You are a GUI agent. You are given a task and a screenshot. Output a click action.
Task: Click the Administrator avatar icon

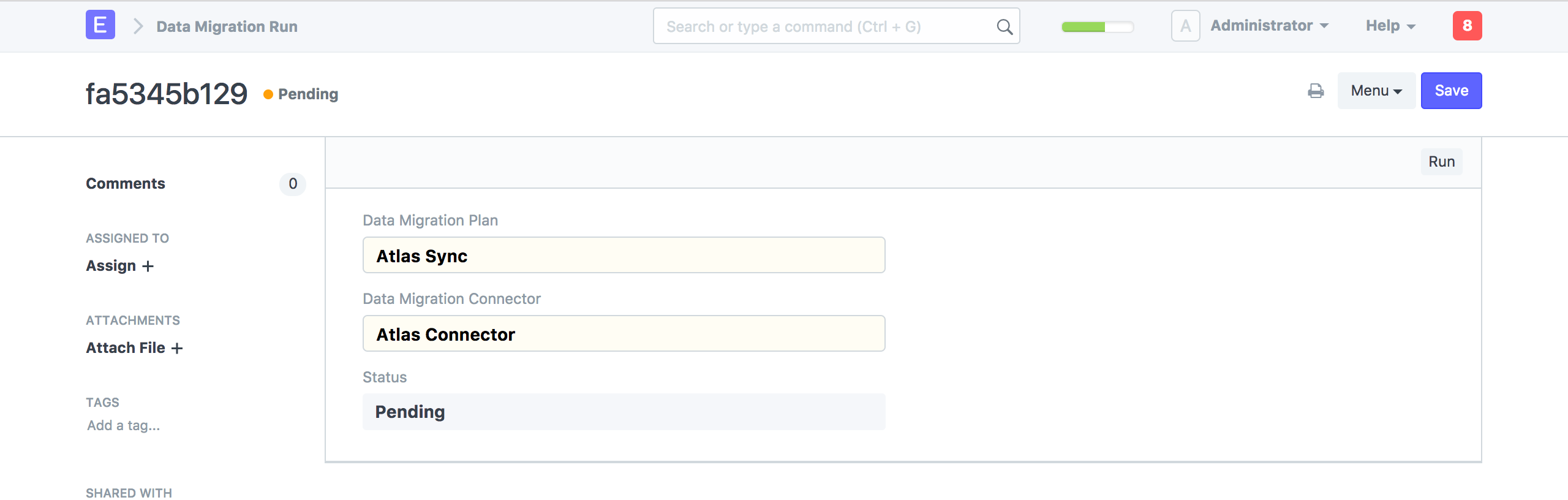click(x=1185, y=26)
